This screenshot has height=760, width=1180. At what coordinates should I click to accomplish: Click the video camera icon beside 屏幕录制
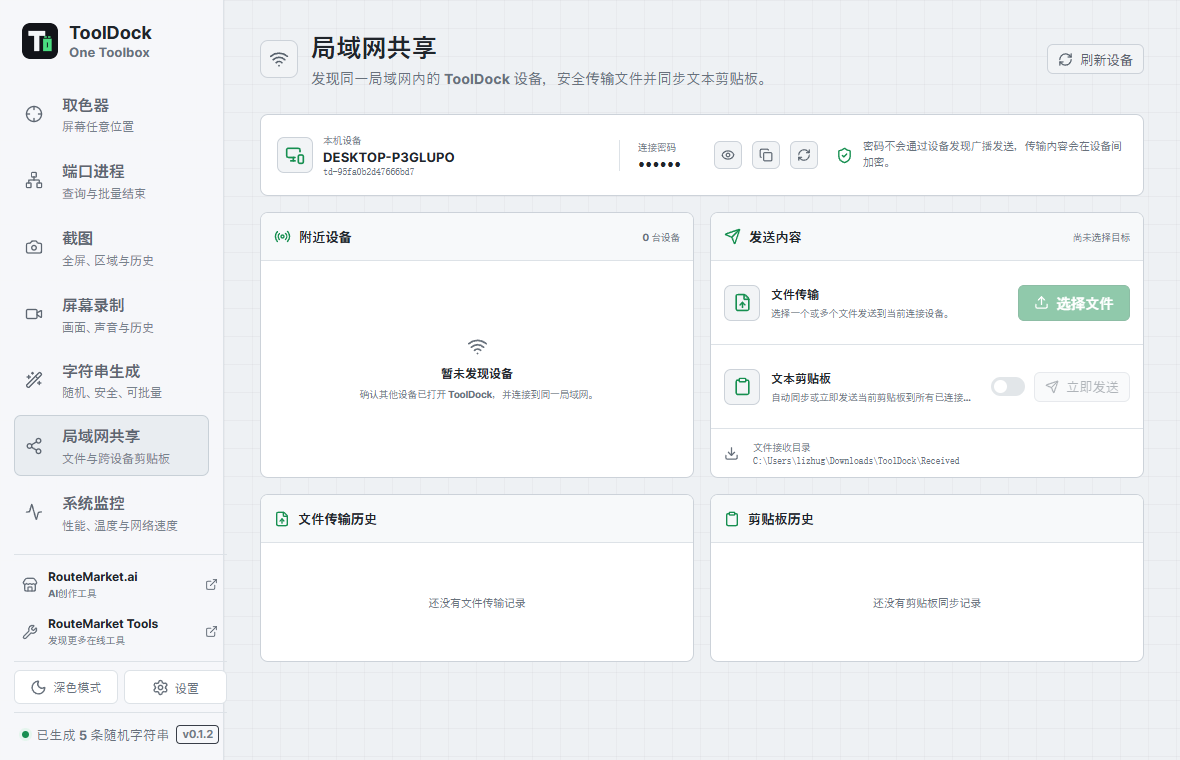coord(34,314)
